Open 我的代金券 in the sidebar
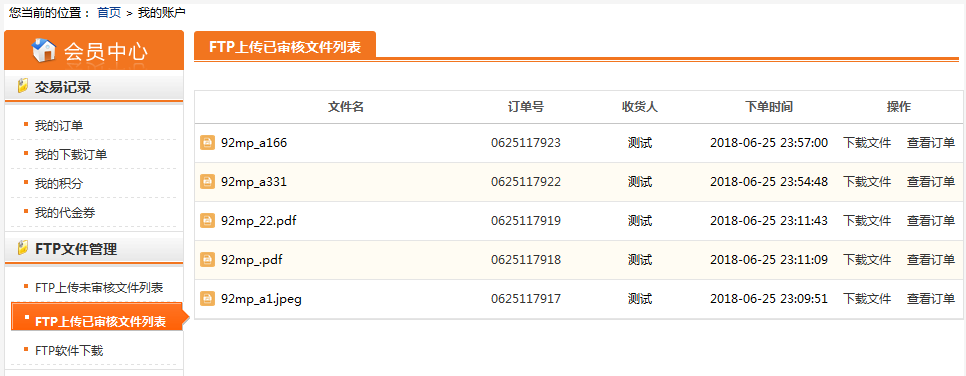Viewport: 966px width, 376px height. (x=65, y=212)
